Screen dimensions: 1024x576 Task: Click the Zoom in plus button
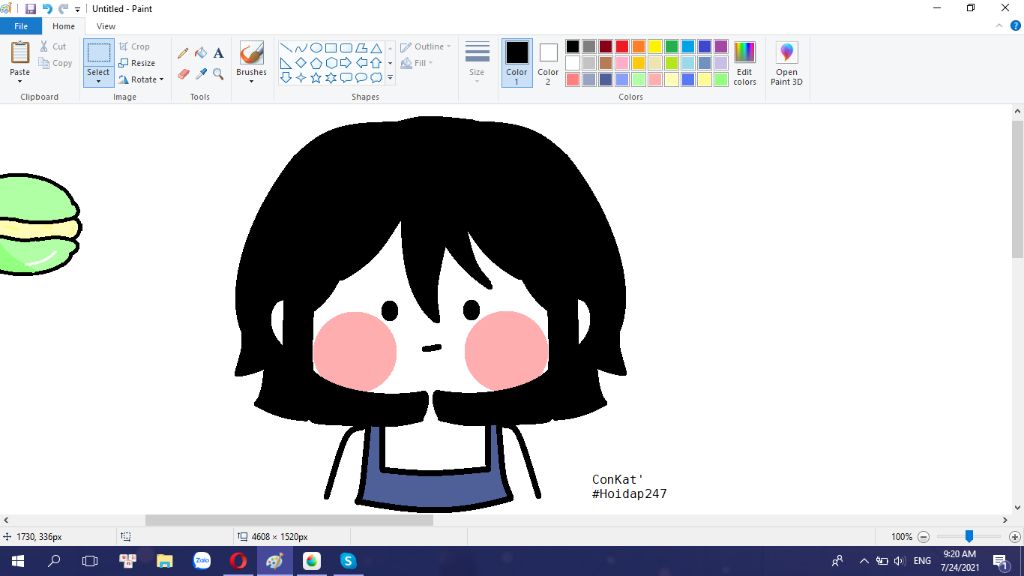(1014, 537)
